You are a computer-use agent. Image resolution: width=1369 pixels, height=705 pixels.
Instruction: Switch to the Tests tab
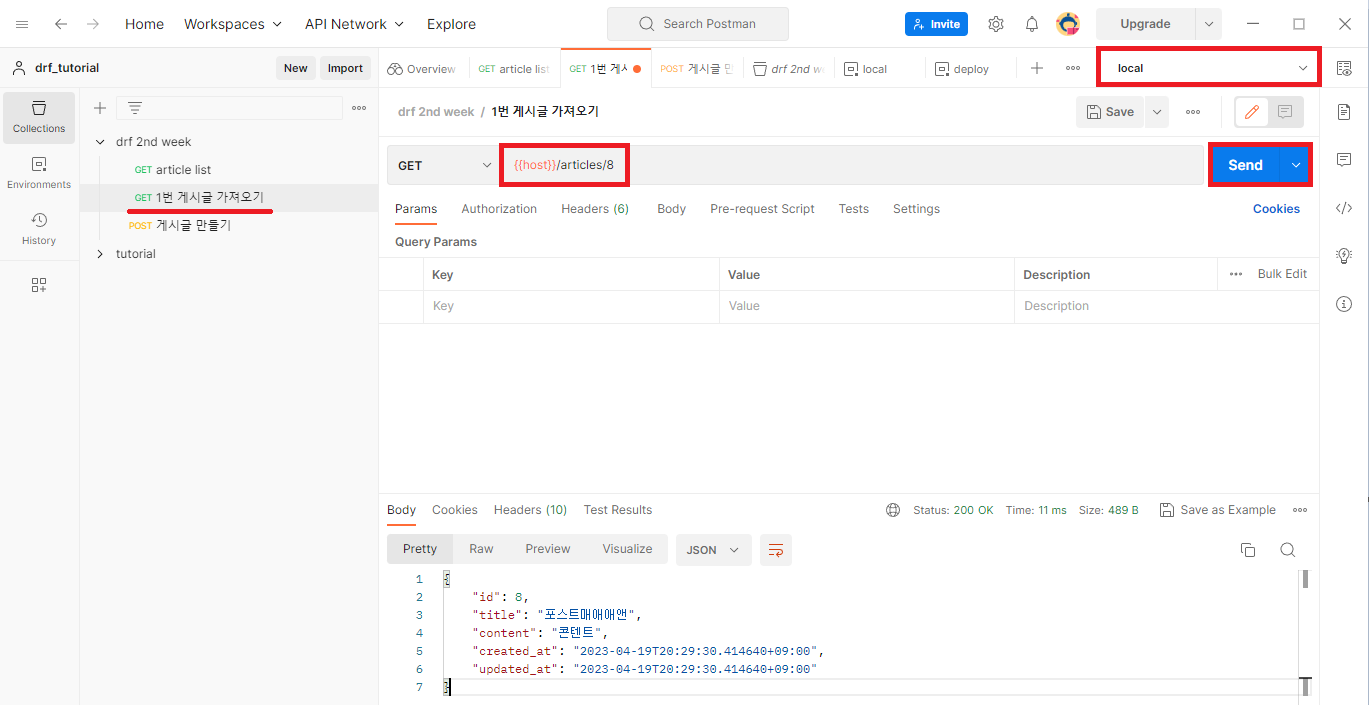click(x=853, y=209)
